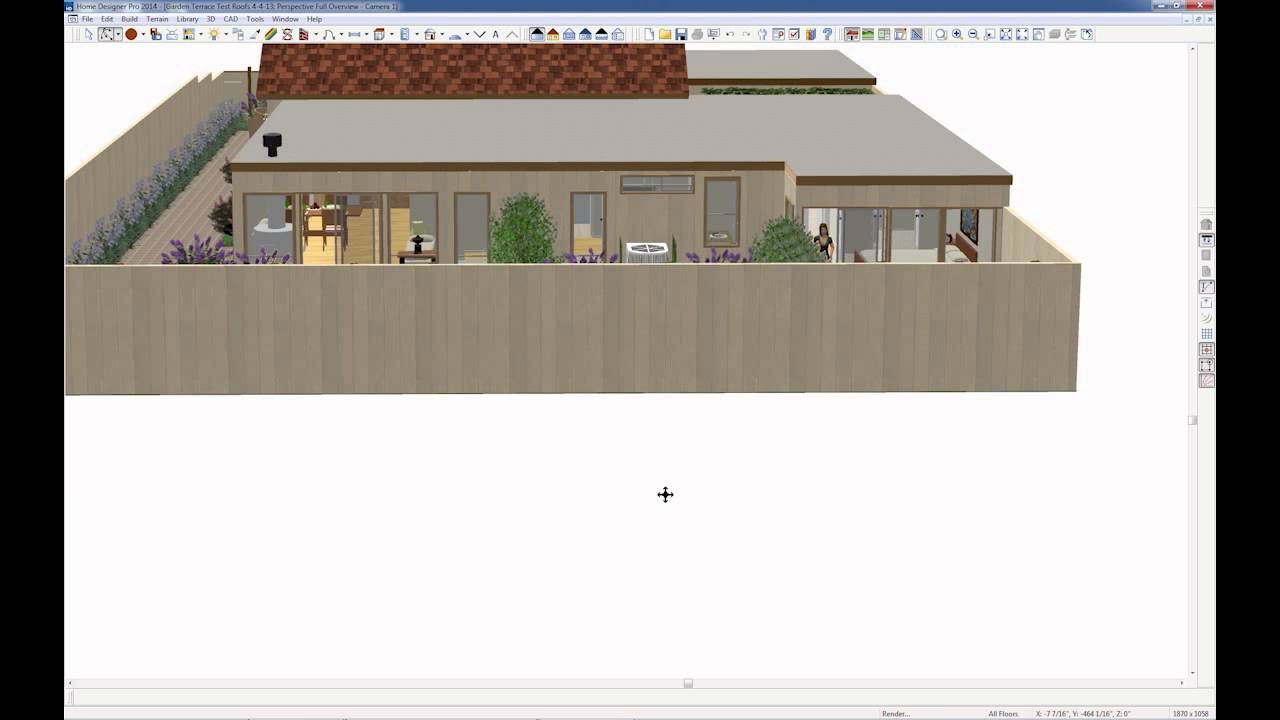Viewport: 1280px width, 720px height.
Task: Pick the arch-shaped tool icon
Action: (x=329, y=34)
